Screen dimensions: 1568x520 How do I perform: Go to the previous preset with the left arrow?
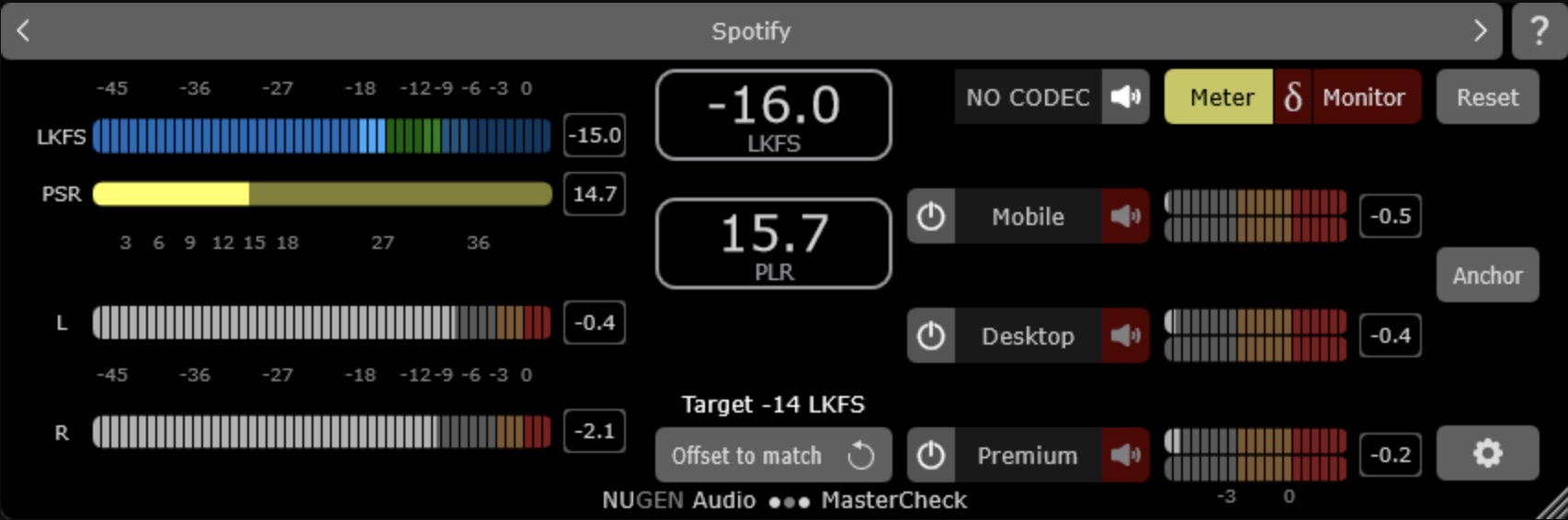(x=24, y=30)
